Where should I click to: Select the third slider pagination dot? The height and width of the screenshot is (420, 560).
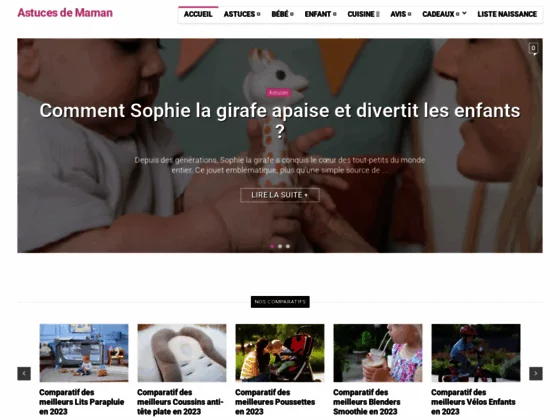[288, 246]
